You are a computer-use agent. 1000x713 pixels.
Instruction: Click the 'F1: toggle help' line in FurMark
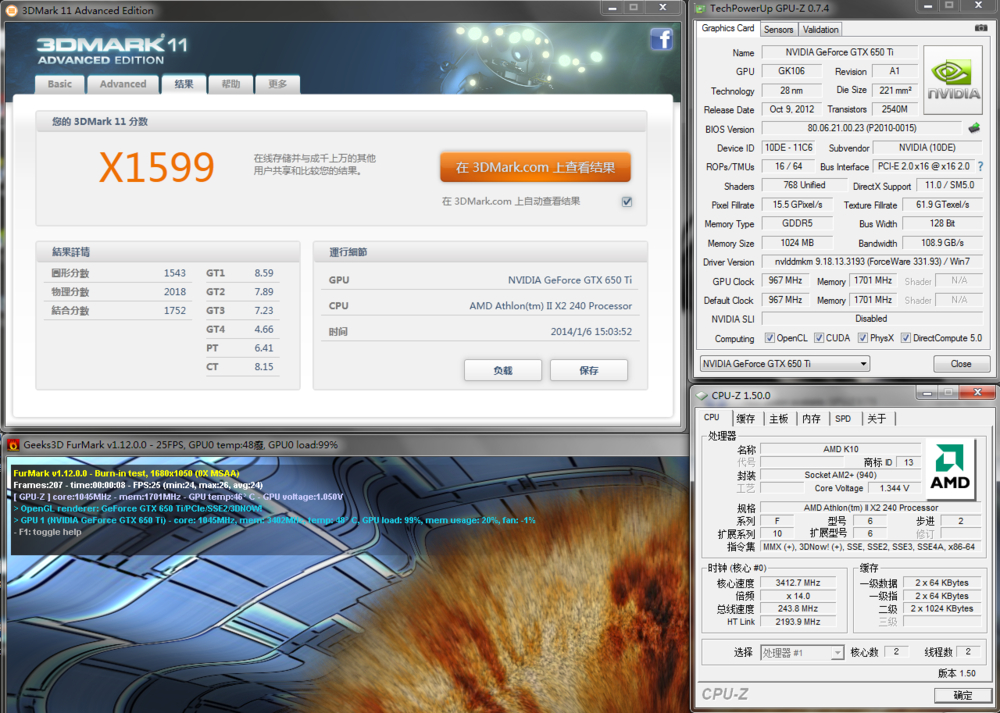47,532
